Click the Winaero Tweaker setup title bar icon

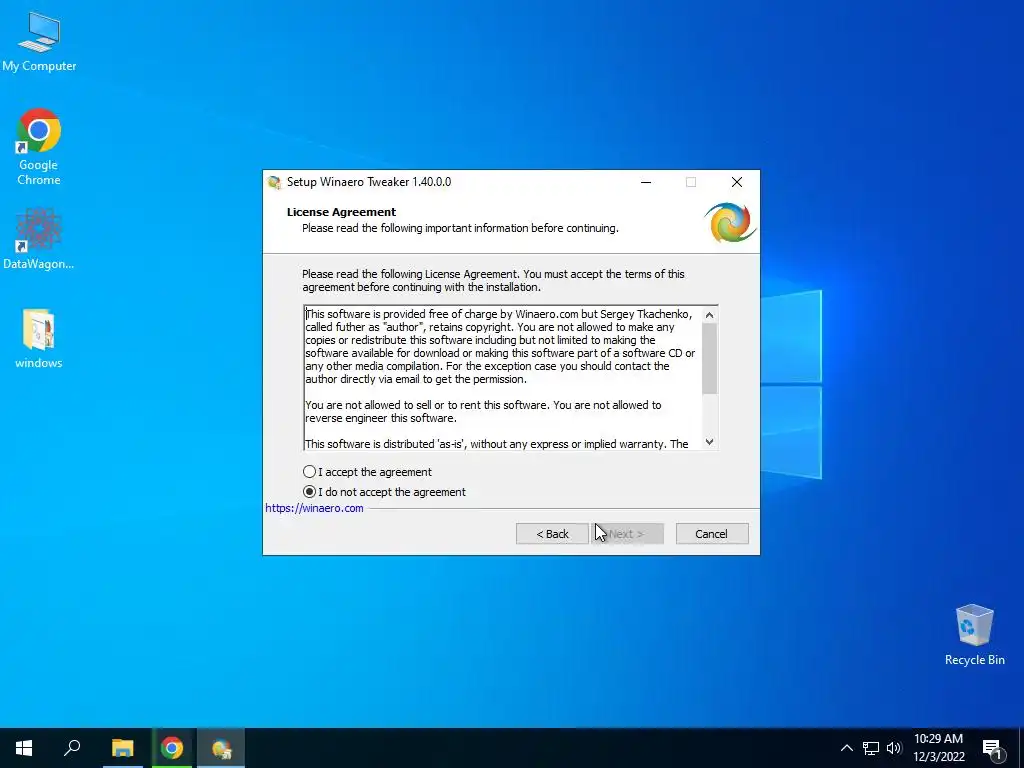point(275,182)
